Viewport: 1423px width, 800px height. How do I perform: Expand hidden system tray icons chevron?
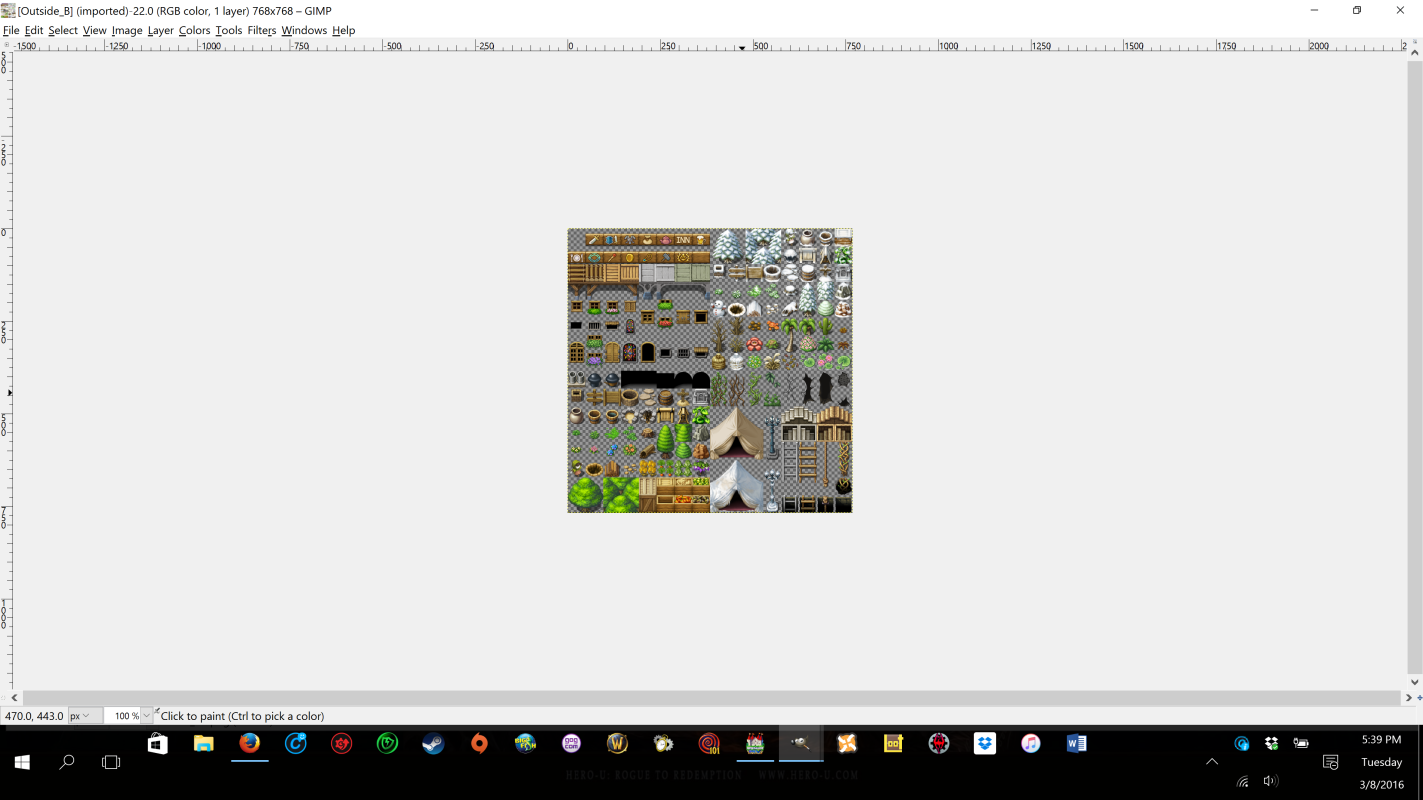pyautogui.click(x=1212, y=762)
